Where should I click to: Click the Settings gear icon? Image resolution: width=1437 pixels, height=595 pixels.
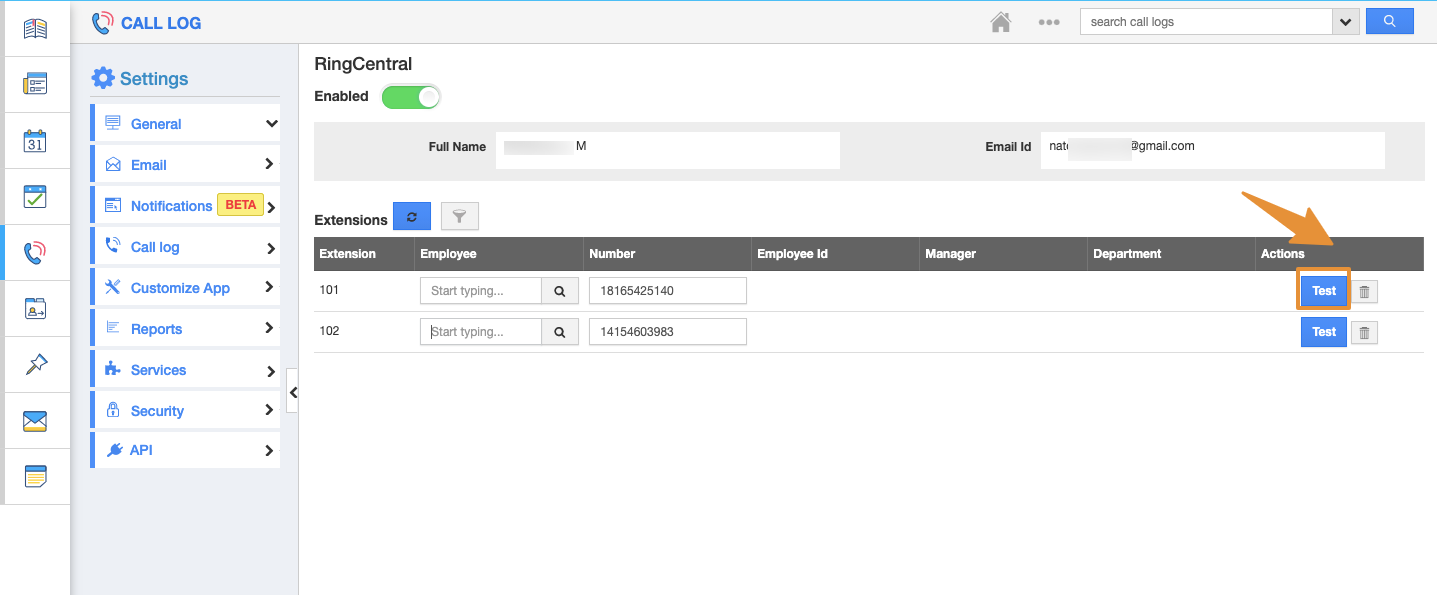click(102, 78)
